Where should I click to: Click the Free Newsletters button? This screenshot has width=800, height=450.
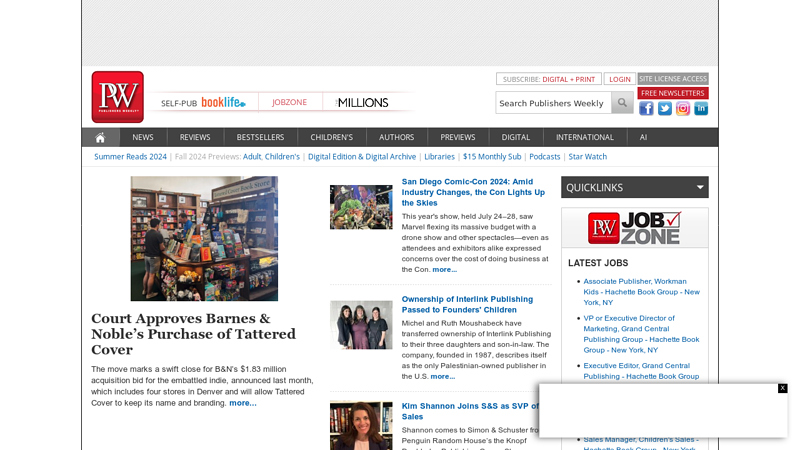673,93
